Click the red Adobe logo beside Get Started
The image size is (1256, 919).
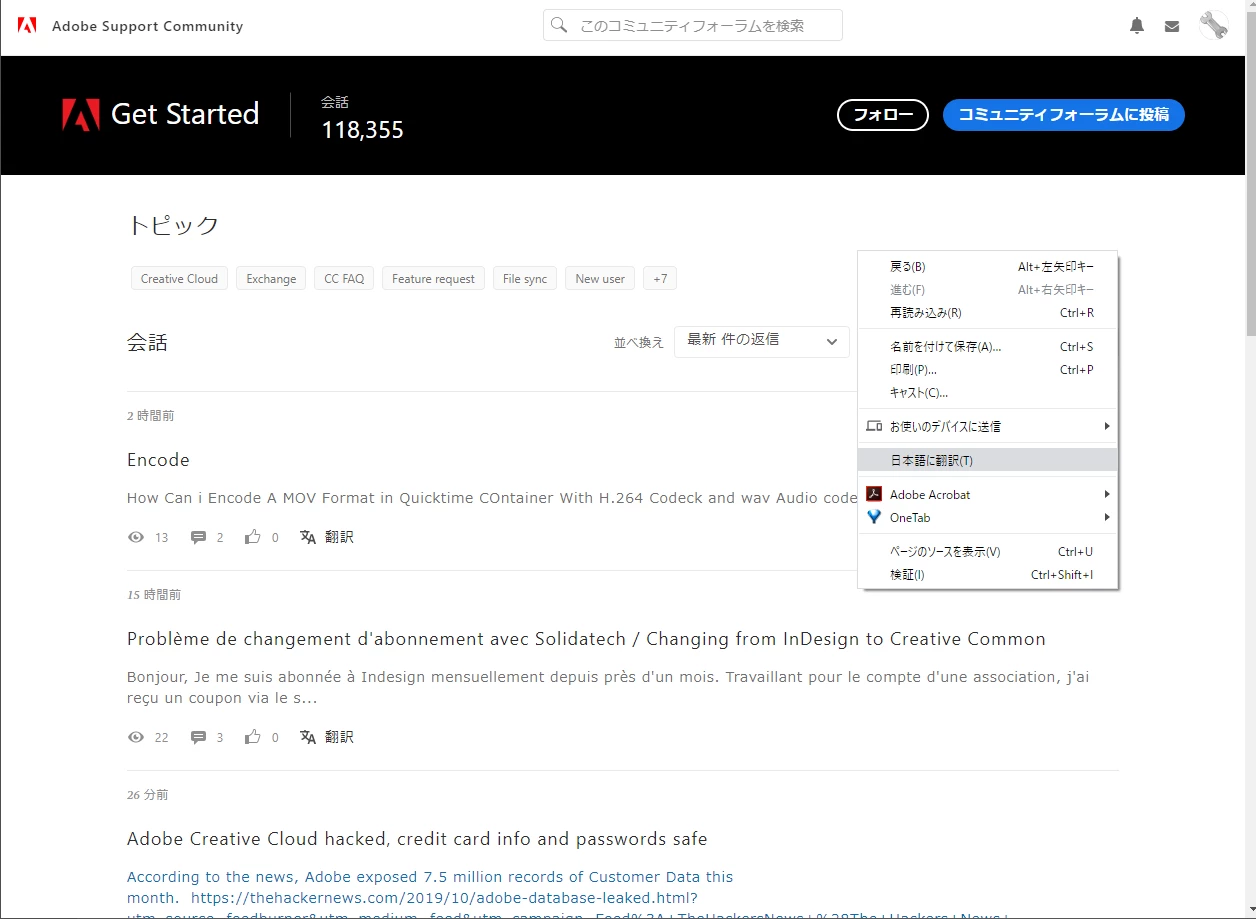click(81, 115)
